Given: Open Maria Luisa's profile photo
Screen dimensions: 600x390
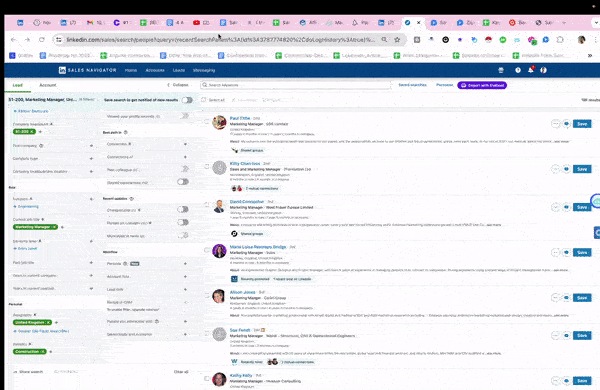Looking at the screenshot, I should [219, 251].
